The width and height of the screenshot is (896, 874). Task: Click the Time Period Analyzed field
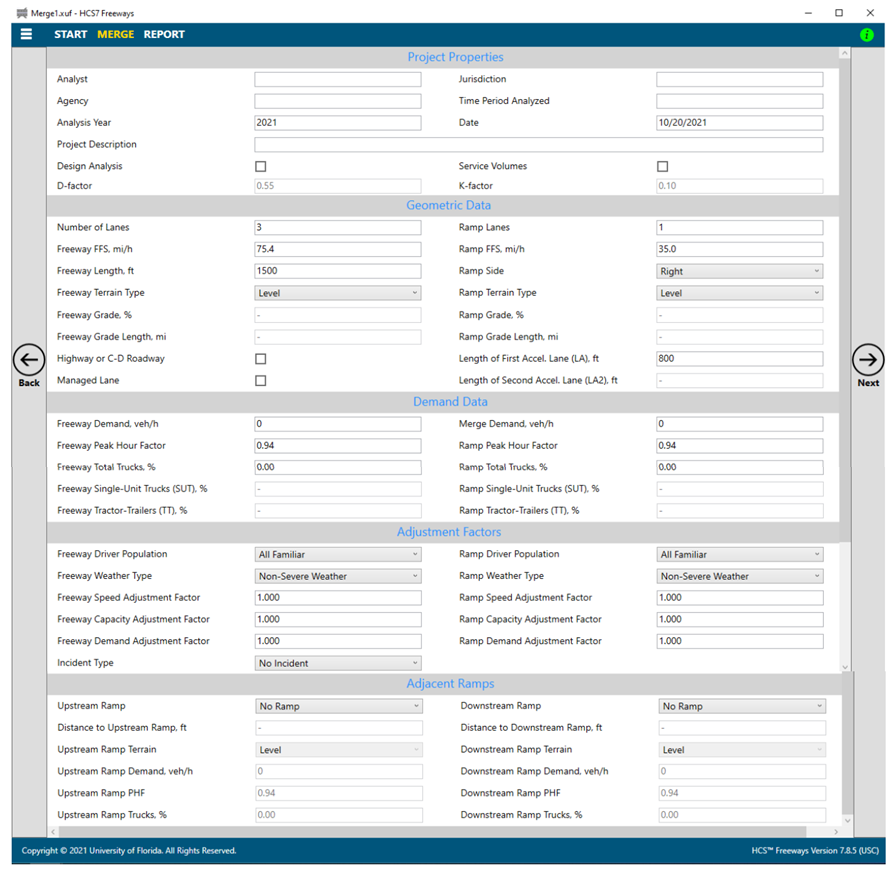pos(739,101)
